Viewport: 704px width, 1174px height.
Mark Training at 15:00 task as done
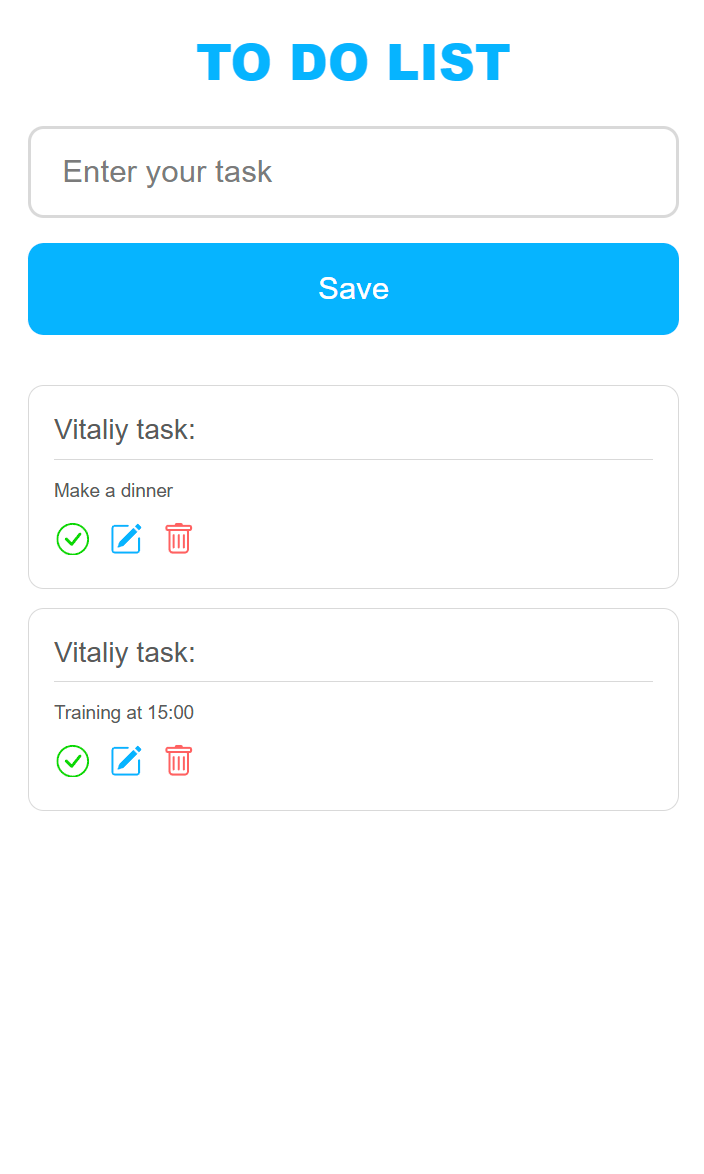pos(73,761)
